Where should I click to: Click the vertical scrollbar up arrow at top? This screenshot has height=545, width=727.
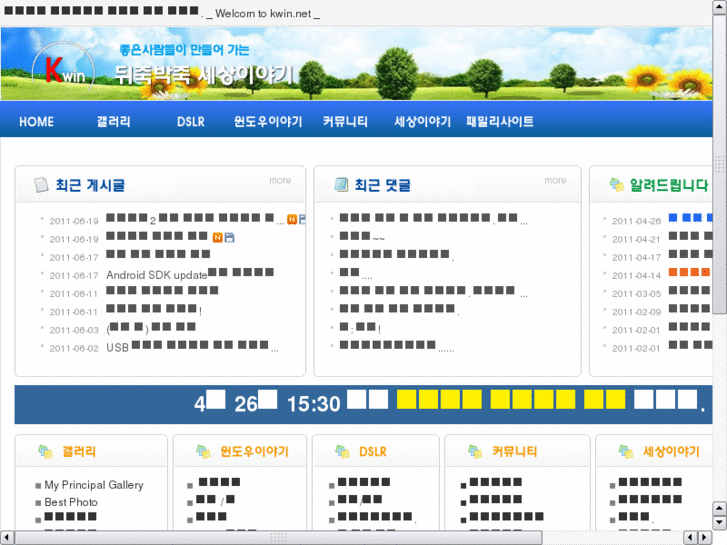720,6
